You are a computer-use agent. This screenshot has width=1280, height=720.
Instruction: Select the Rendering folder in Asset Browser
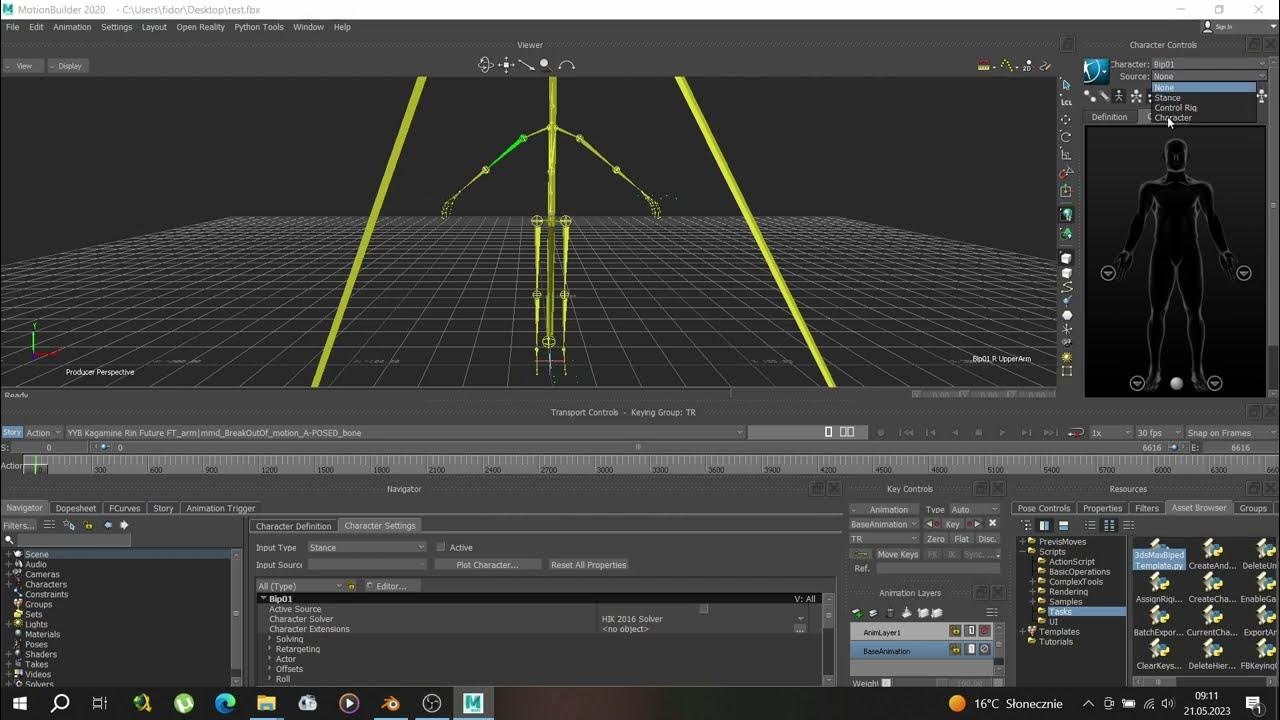[1068, 592]
